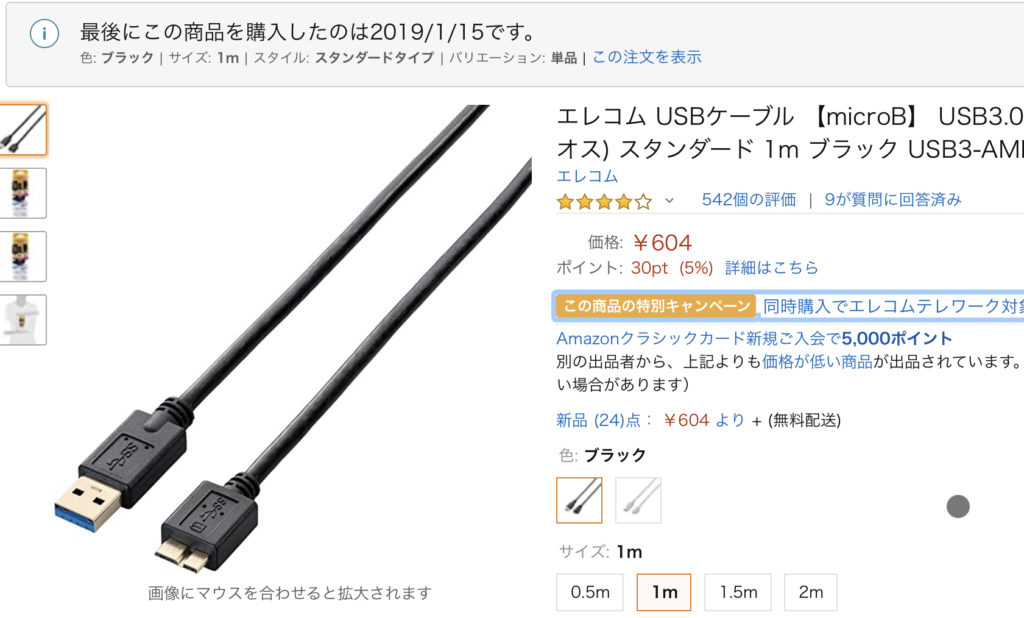Open the エレコム brand link
The width and height of the screenshot is (1024, 618).
point(587,176)
